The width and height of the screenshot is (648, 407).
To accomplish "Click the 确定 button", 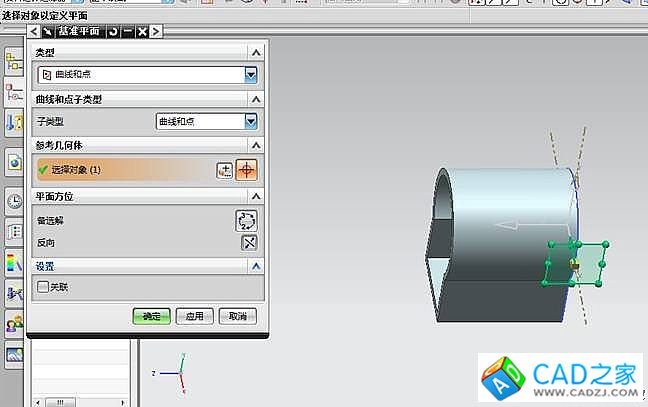I will (152, 316).
